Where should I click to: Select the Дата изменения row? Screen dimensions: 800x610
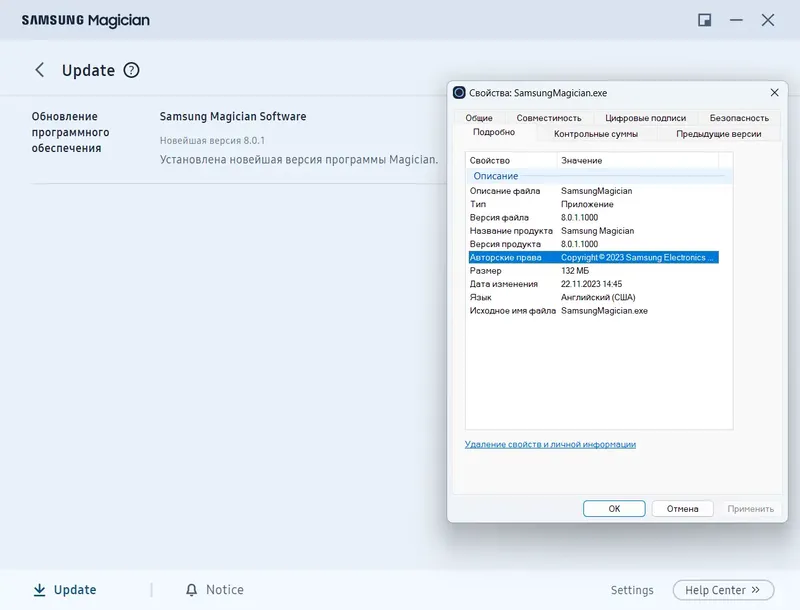594,284
